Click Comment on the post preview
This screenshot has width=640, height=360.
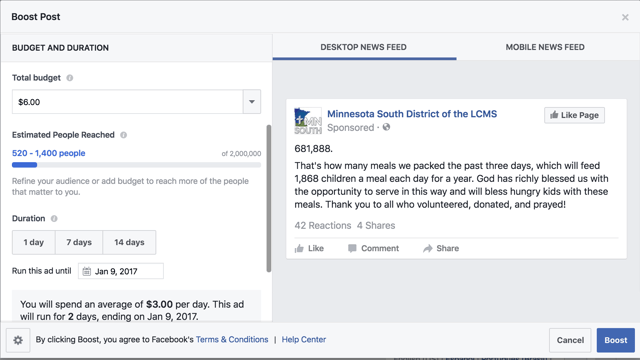pos(373,248)
